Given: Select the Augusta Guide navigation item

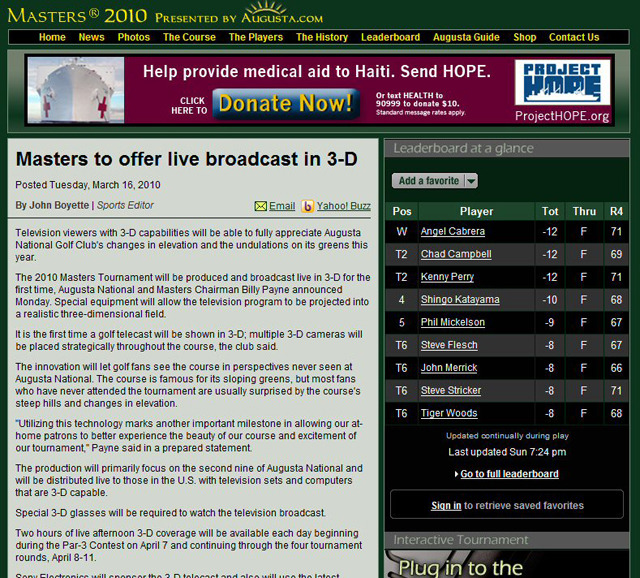Looking at the screenshot, I should [x=466, y=37].
